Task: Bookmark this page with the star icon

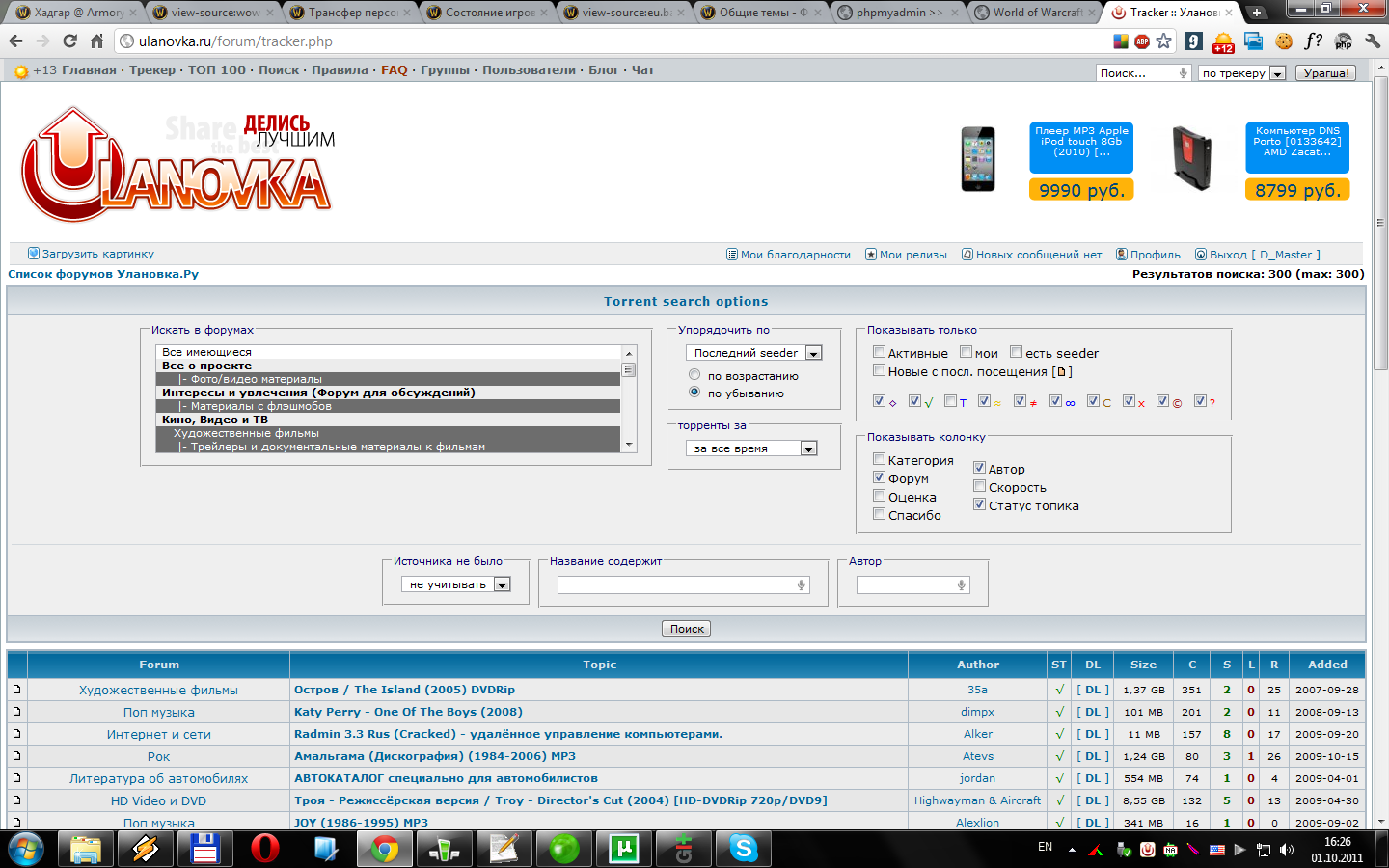Action: pos(1164,41)
